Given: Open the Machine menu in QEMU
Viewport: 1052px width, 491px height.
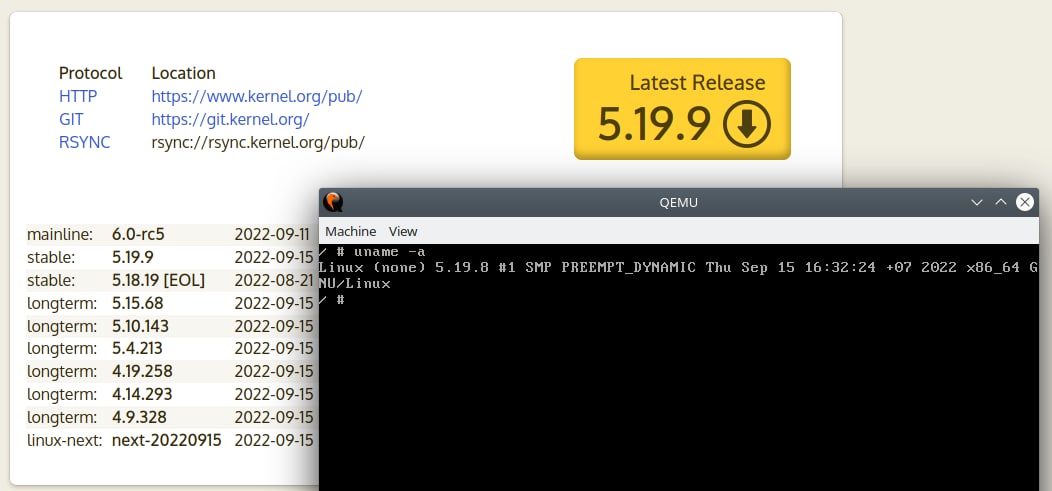Looking at the screenshot, I should (350, 231).
